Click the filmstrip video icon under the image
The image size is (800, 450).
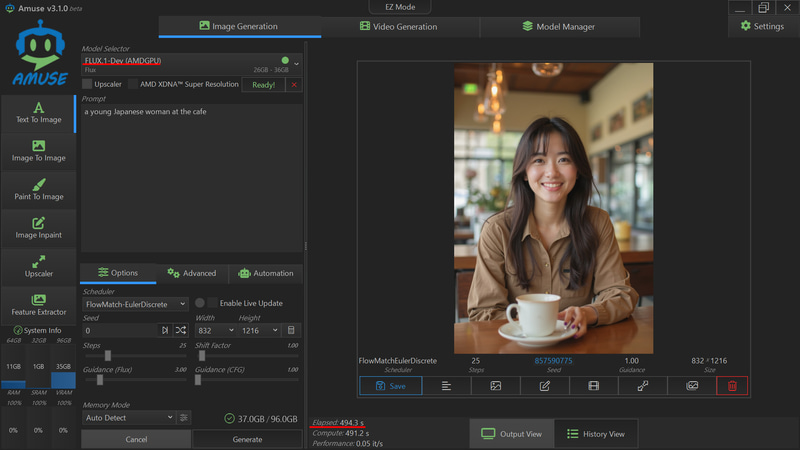594,386
